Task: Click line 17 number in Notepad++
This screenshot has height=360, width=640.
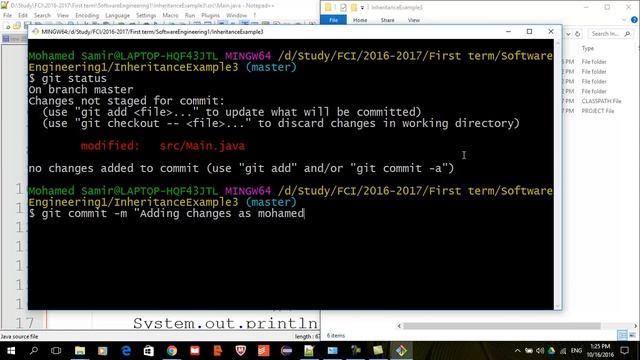Action: point(24,323)
